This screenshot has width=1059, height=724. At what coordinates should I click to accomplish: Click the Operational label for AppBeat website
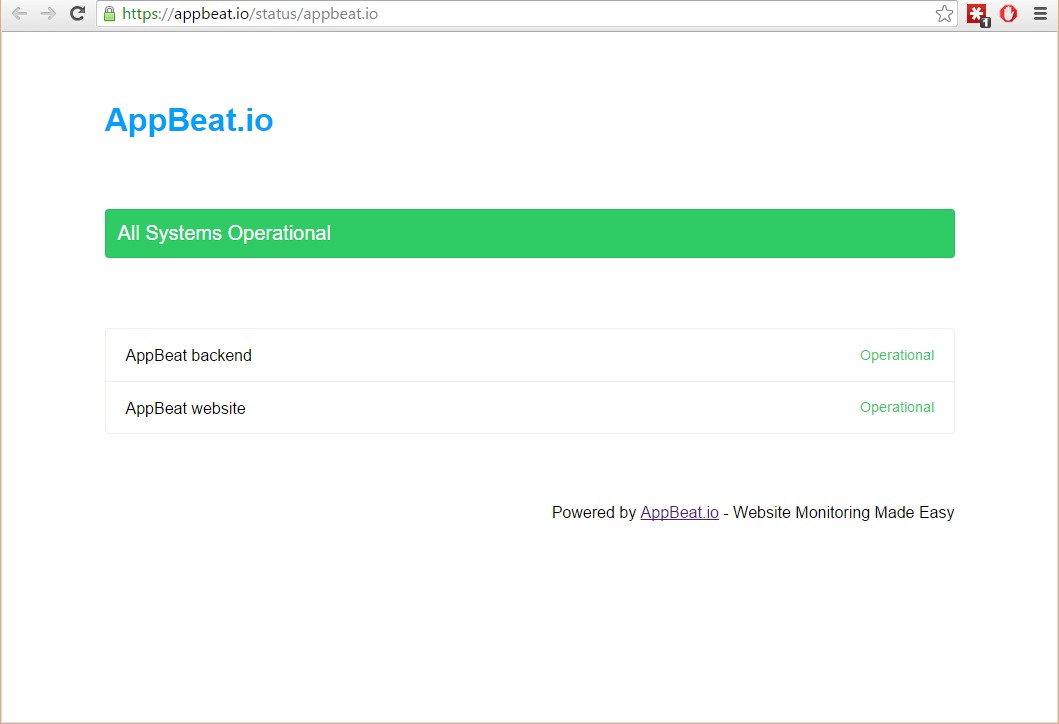(x=896, y=407)
